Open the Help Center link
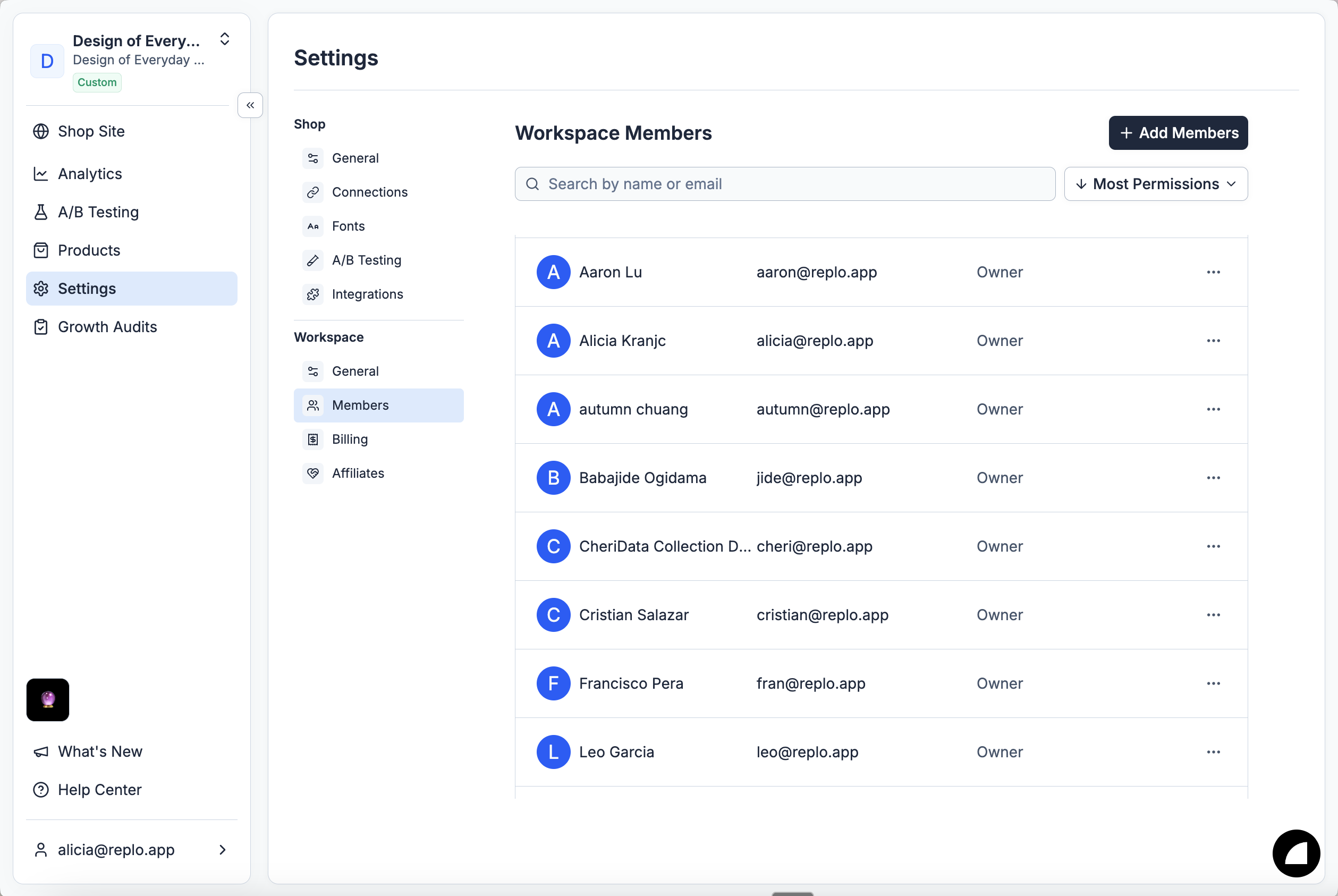The height and width of the screenshot is (896, 1338). pos(99,790)
